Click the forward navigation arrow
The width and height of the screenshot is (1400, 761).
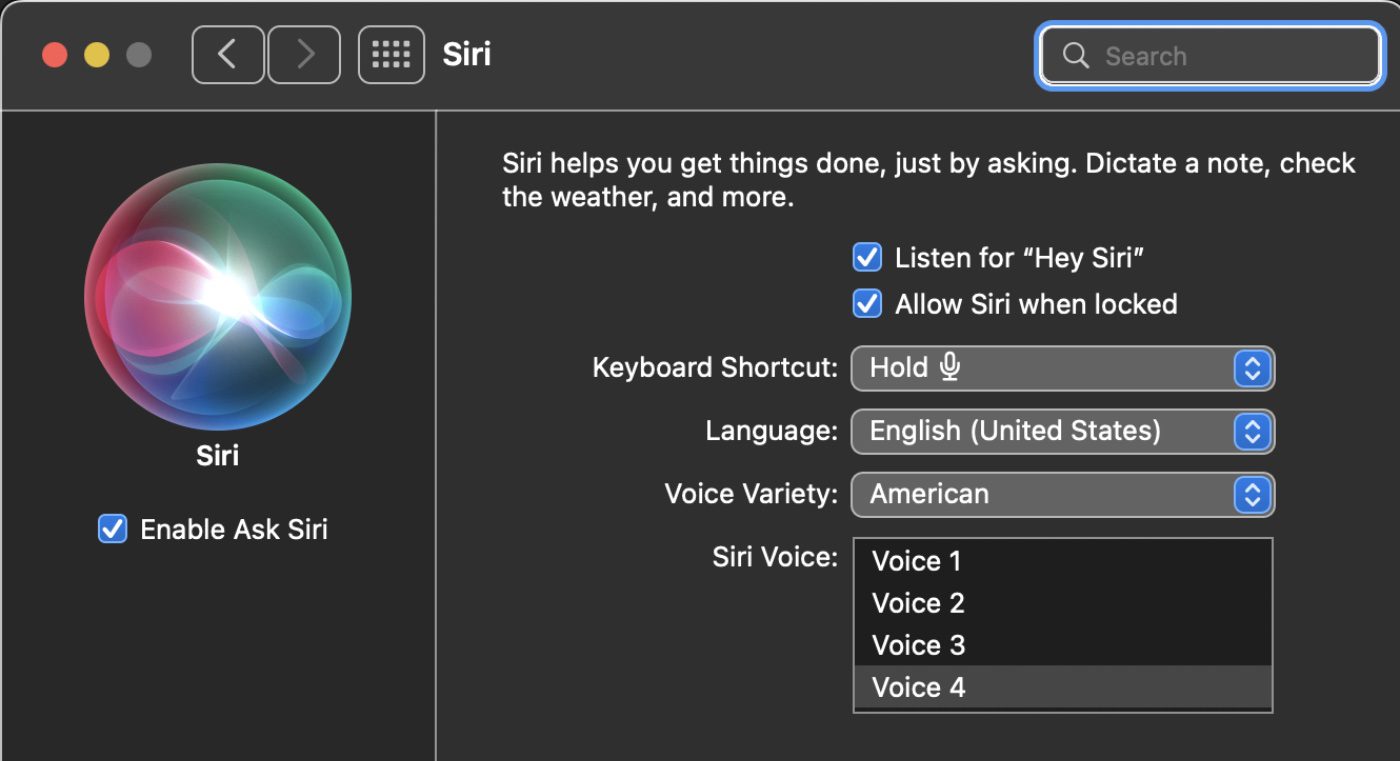coord(305,55)
